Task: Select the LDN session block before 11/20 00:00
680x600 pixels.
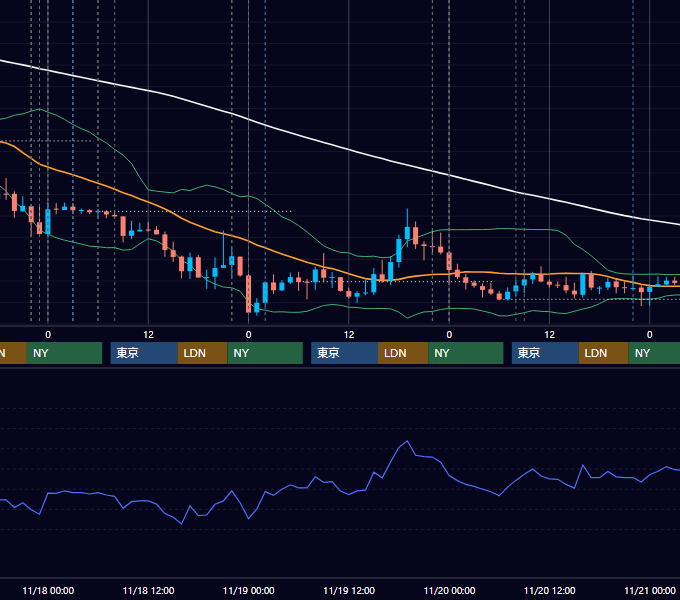Action: pos(403,353)
